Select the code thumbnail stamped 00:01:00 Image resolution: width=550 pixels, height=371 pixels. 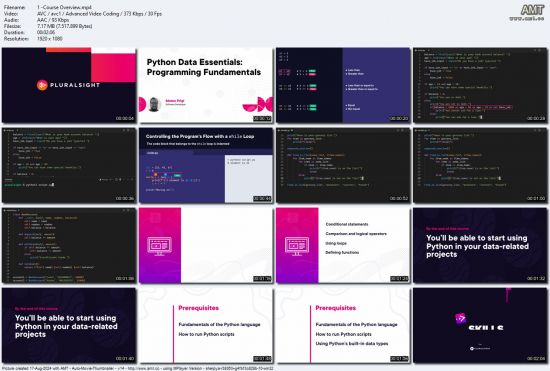(480, 165)
